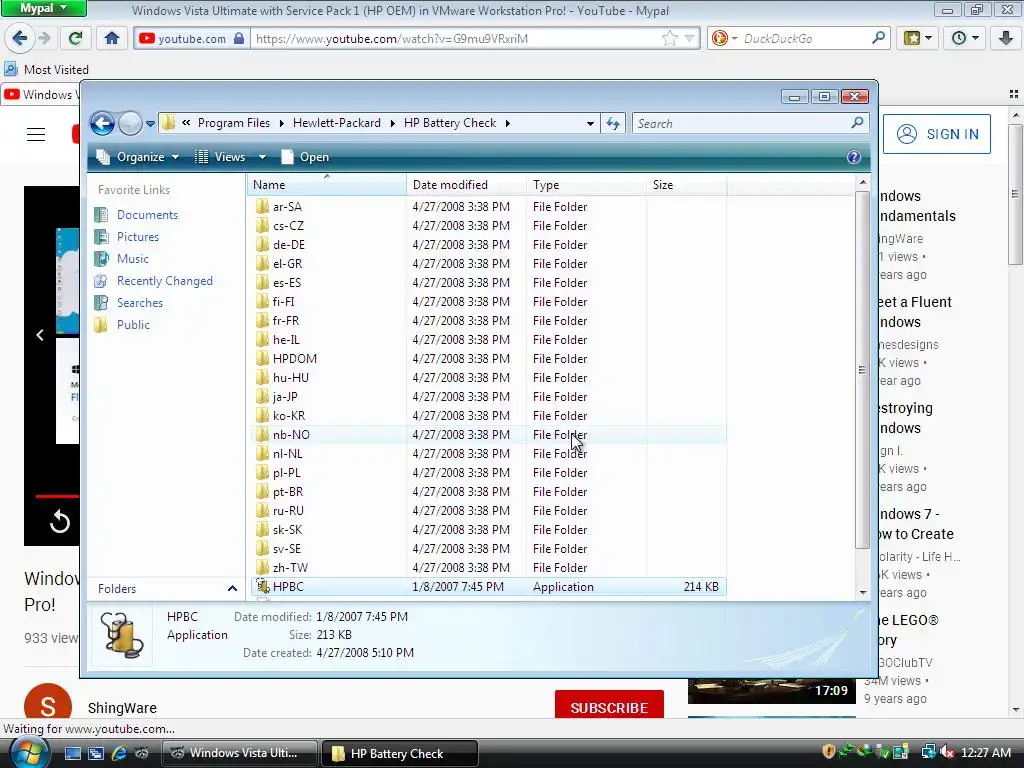Open Music favorite link
Viewport: 1024px width, 768px height.
[x=133, y=259]
